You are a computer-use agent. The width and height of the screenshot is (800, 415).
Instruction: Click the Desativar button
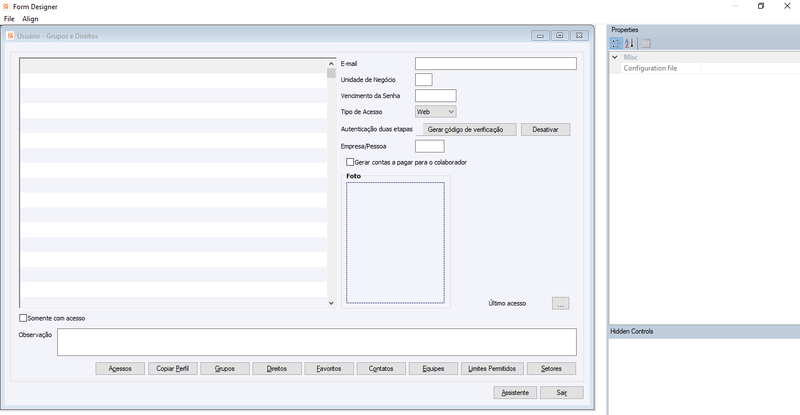[545, 130]
